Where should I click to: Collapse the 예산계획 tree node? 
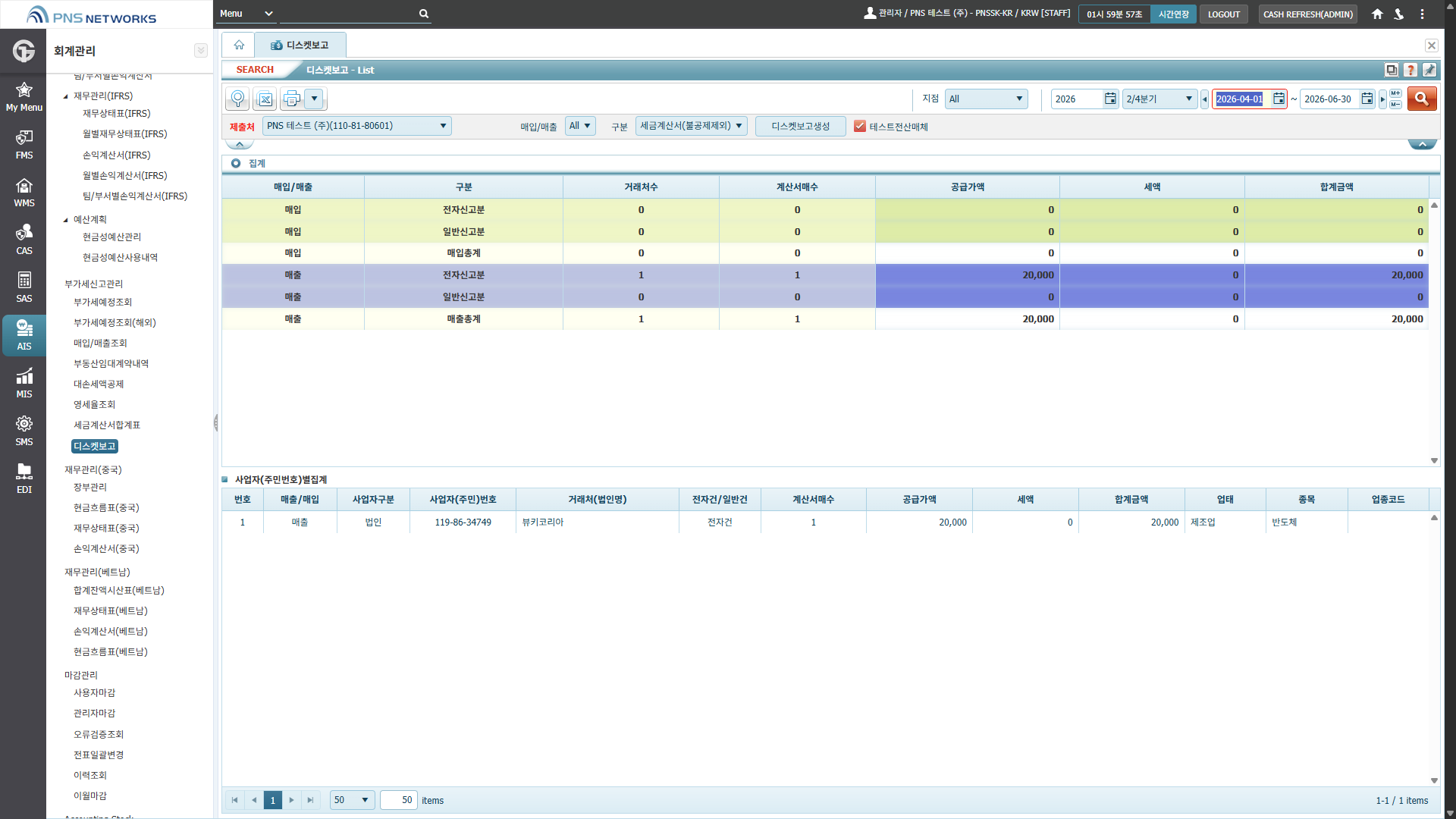[x=66, y=220]
